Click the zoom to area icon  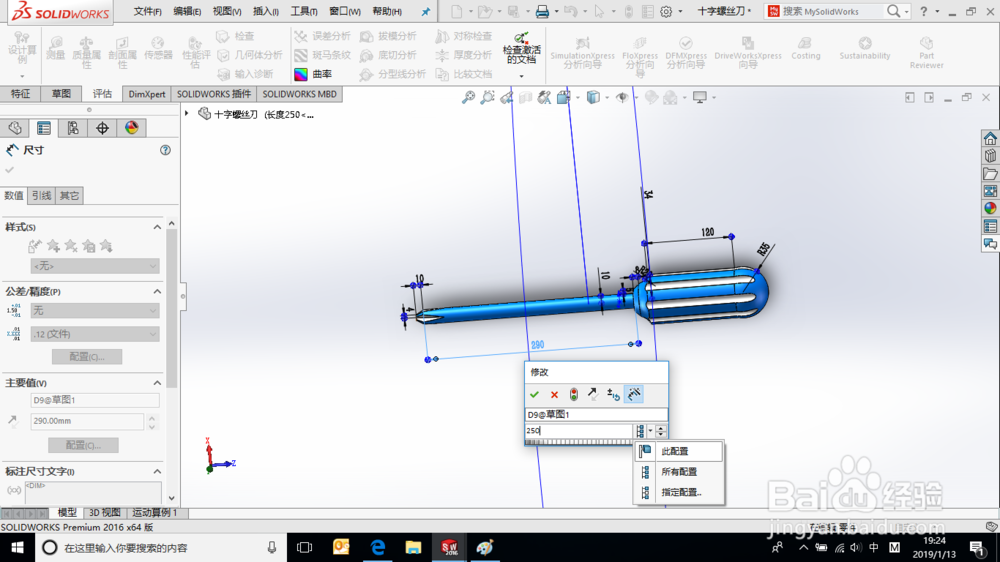[x=488, y=98]
